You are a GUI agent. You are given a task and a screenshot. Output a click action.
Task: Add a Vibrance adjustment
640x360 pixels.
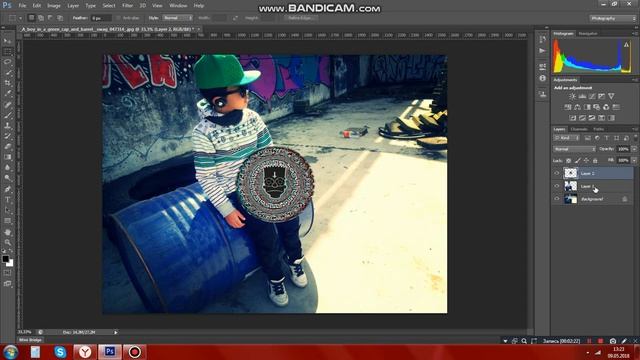tap(611, 96)
